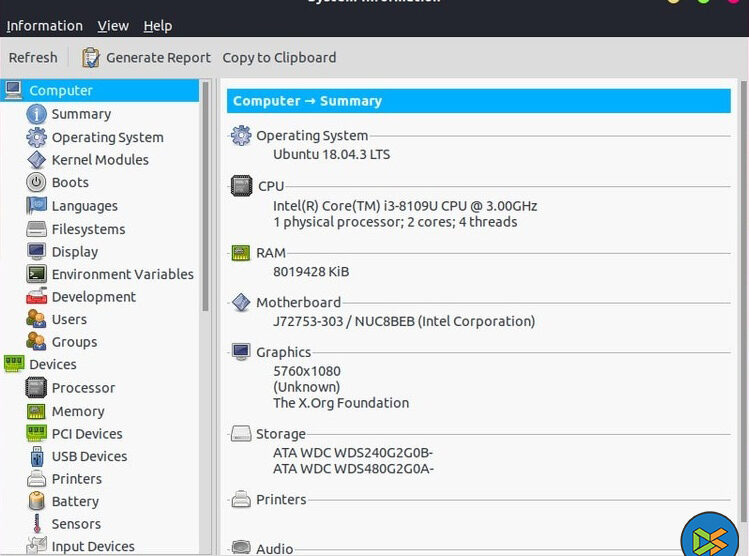Select the Languages flag icon
Viewport: 749px width, 556px height.
tap(36, 206)
